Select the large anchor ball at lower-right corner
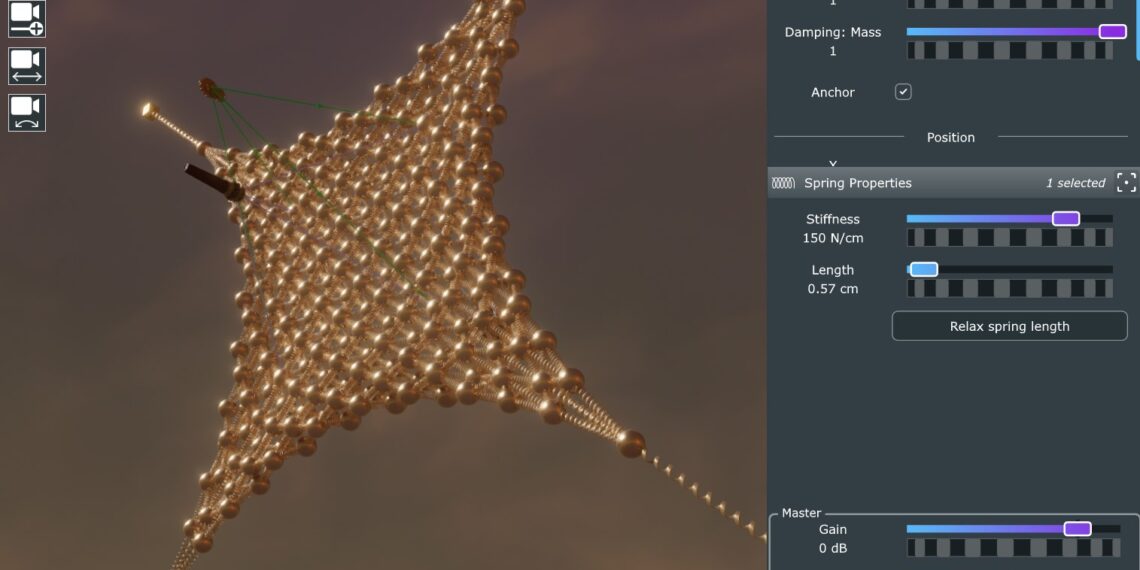This screenshot has width=1140, height=570. coord(630,443)
